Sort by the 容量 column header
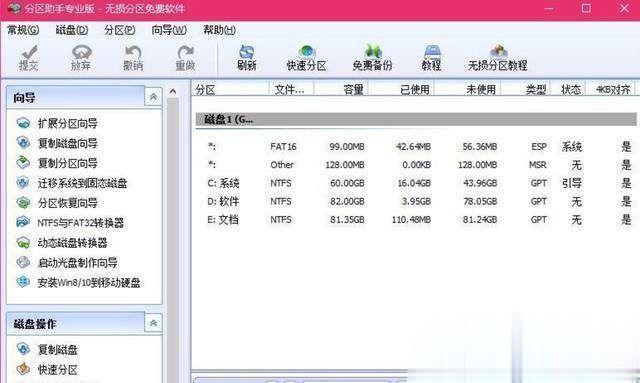This screenshot has width=640, height=383. coord(341,89)
